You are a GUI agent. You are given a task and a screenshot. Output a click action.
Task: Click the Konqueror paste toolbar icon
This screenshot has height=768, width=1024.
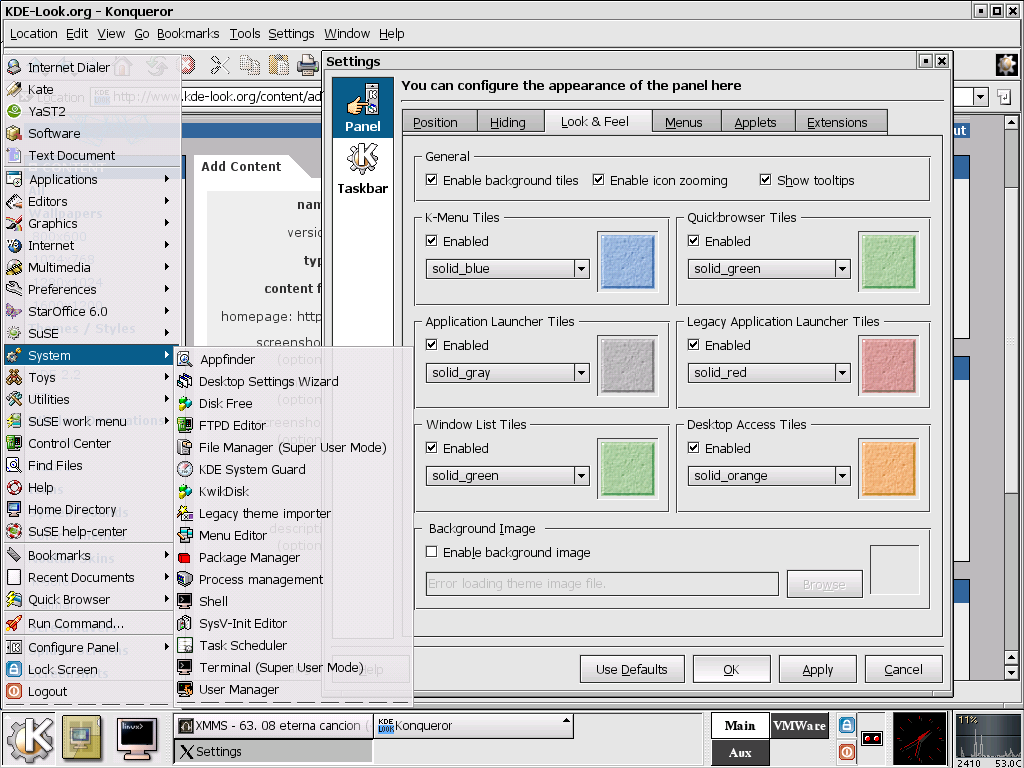pyautogui.click(x=279, y=65)
